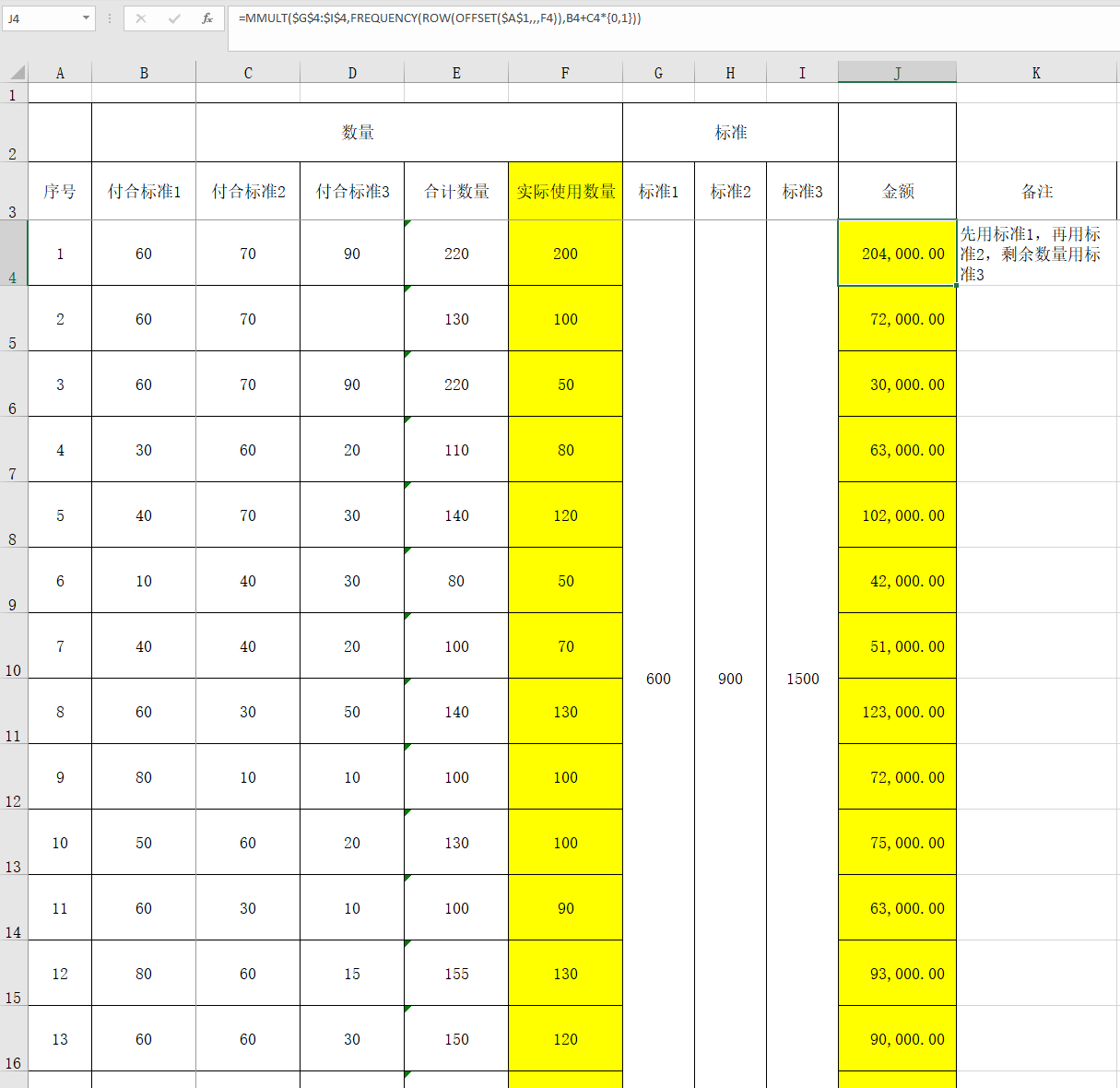Select column J header
Screen dimensions: 1120x1088
pos(897,73)
